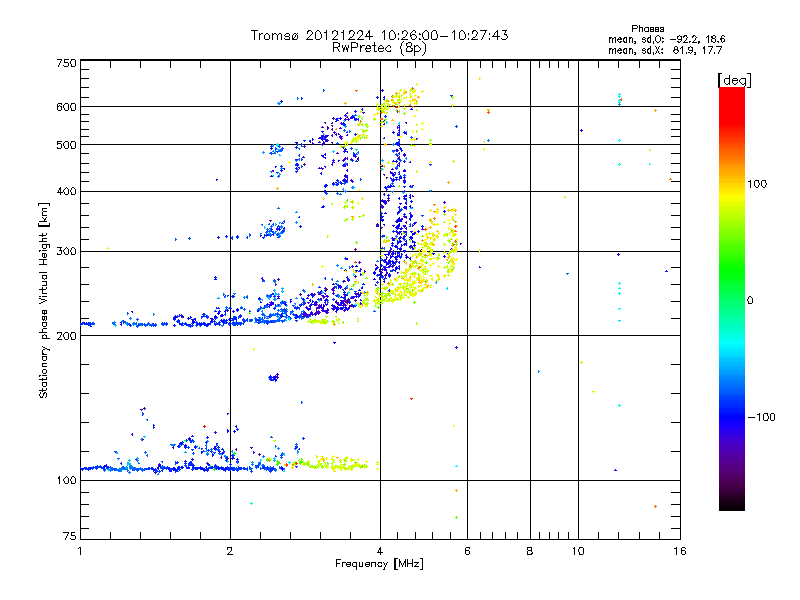Click the x-axis '2' tick label
The image size is (800, 600).
pos(230,551)
